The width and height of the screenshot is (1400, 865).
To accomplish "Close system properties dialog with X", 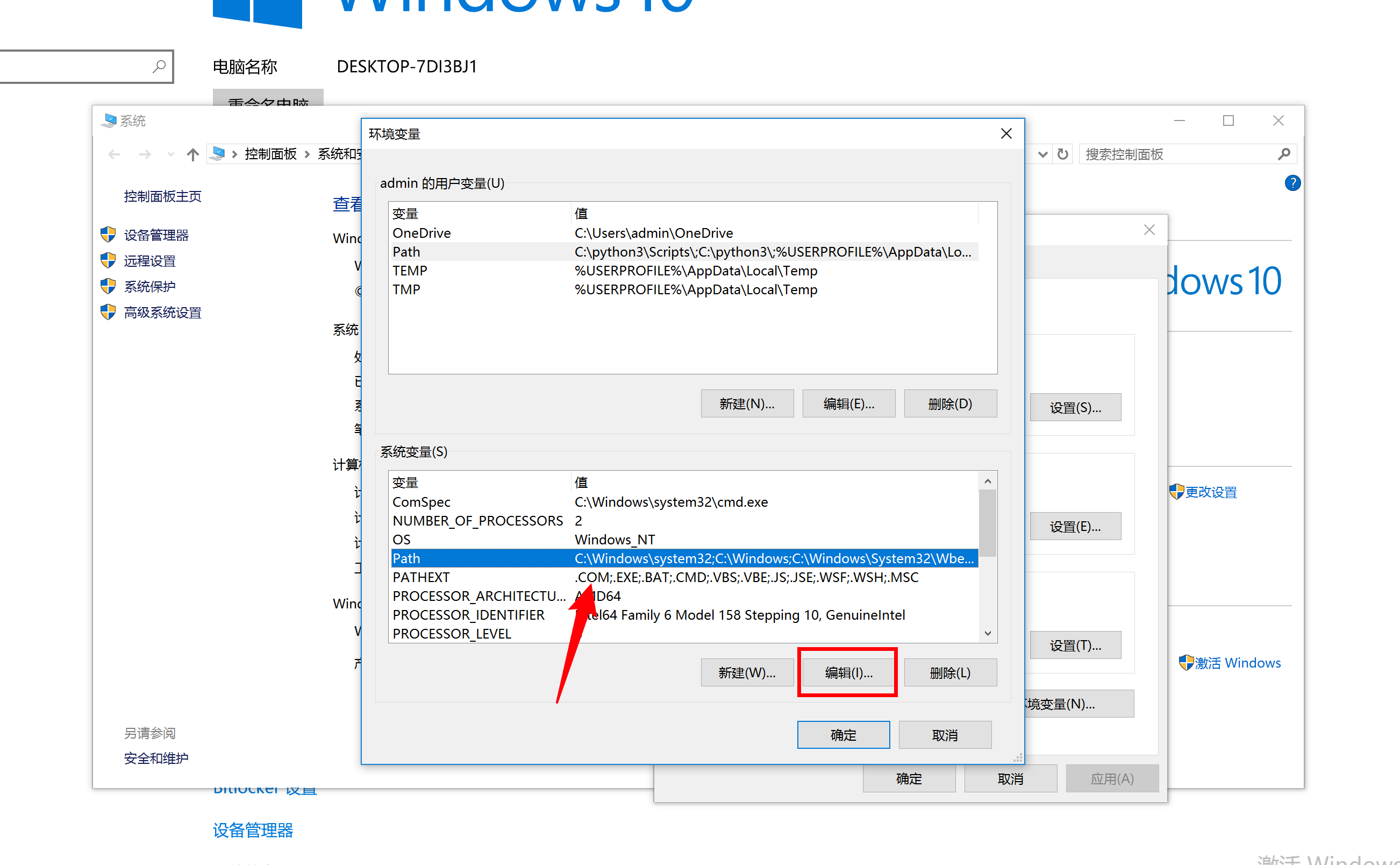I will coord(1148,229).
